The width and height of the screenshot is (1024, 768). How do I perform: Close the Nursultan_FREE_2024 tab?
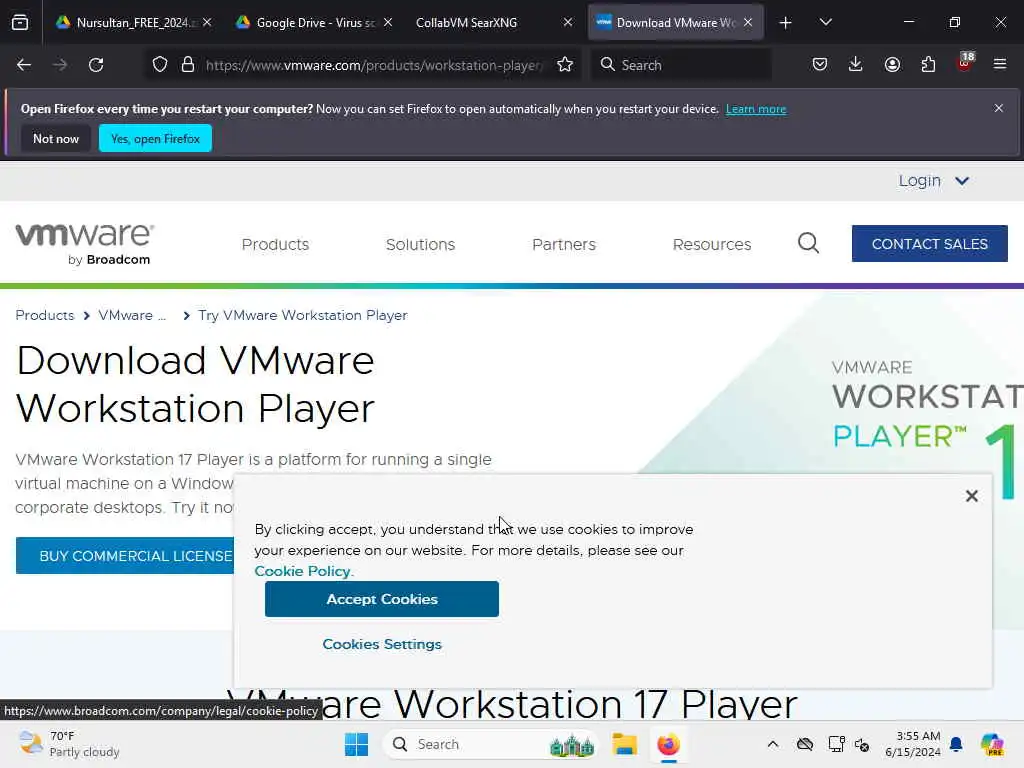(207, 22)
